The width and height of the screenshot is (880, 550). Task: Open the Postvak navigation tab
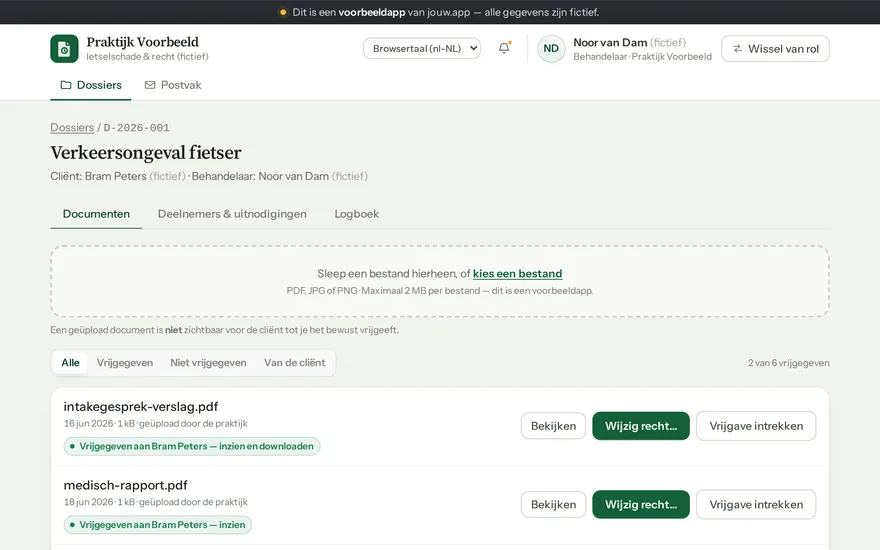(x=173, y=85)
